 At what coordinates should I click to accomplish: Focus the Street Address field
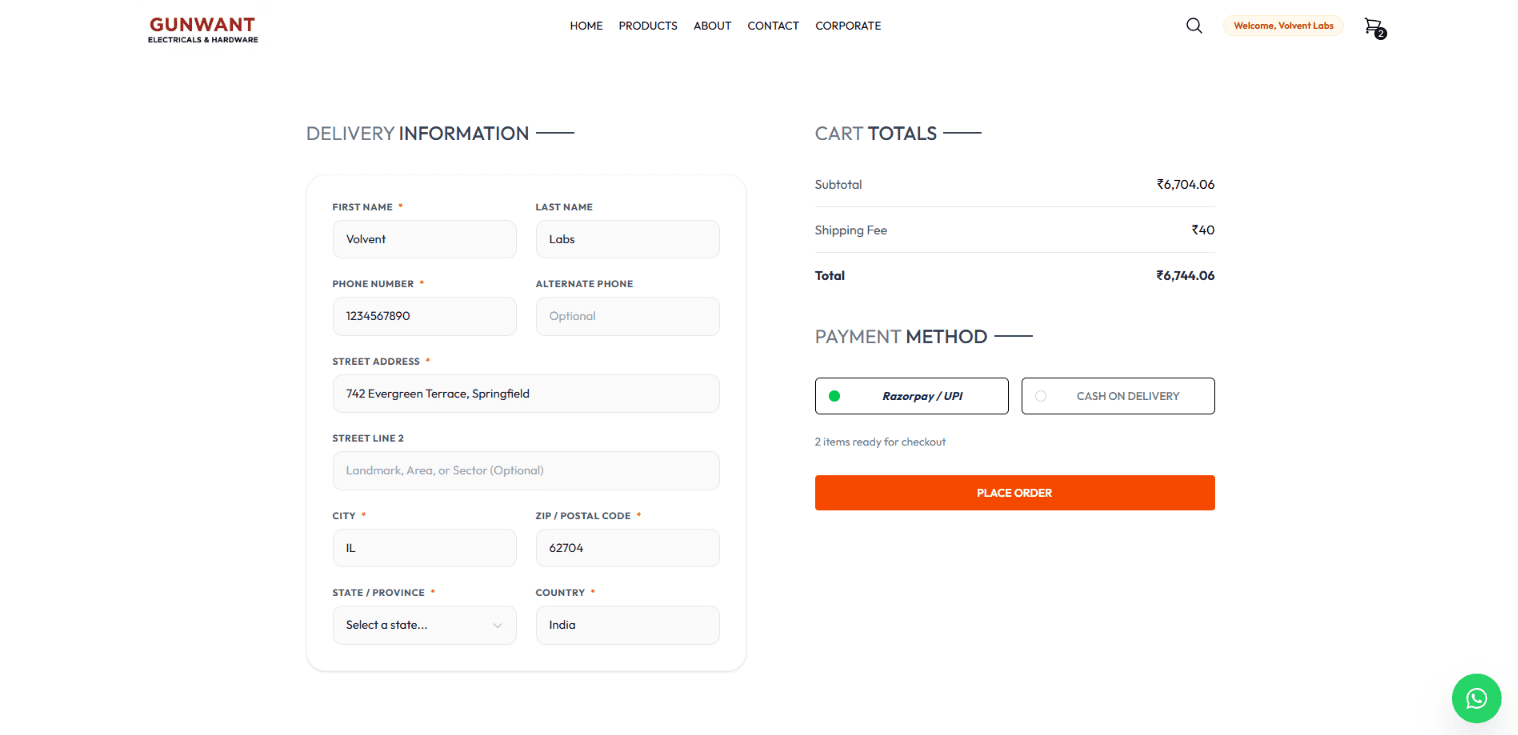tap(526, 394)
